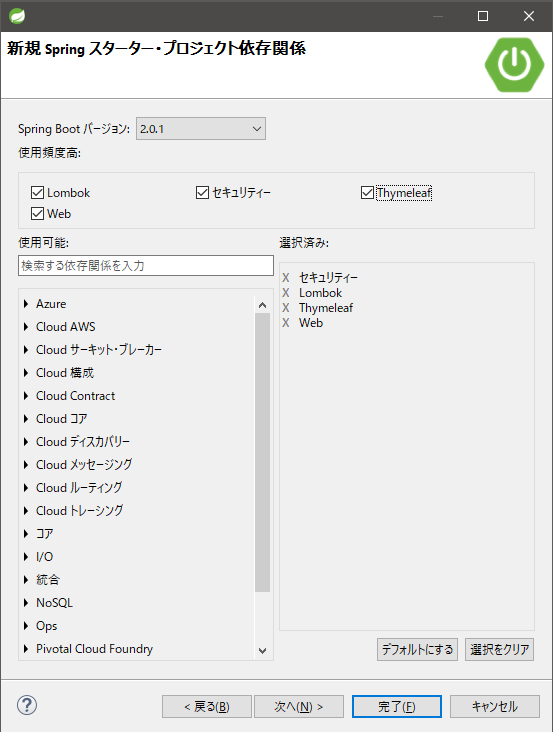
Task: Expand the Cloud トレーシング category
Action: pyautogui.click(x=26, y=511)
